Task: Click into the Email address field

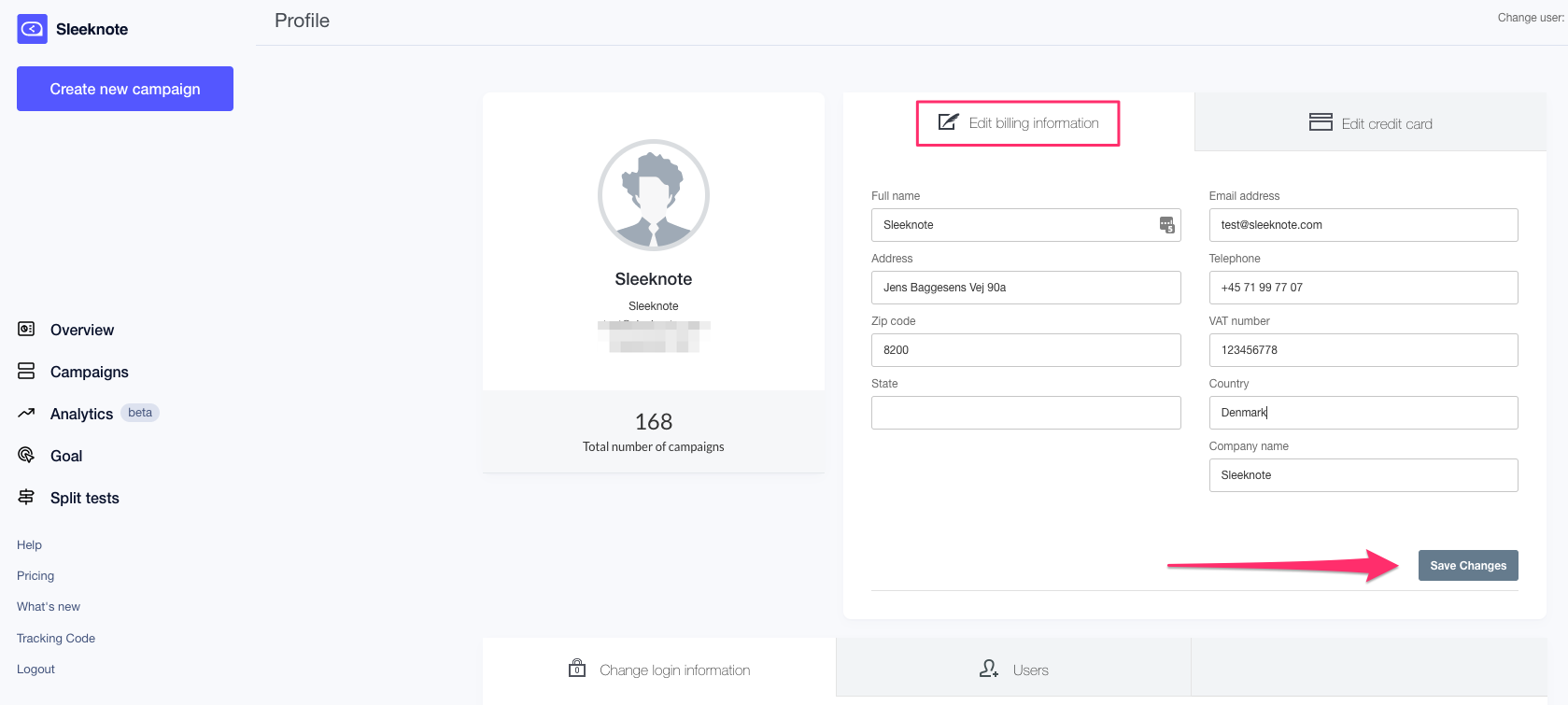Action: (1363, 225)
